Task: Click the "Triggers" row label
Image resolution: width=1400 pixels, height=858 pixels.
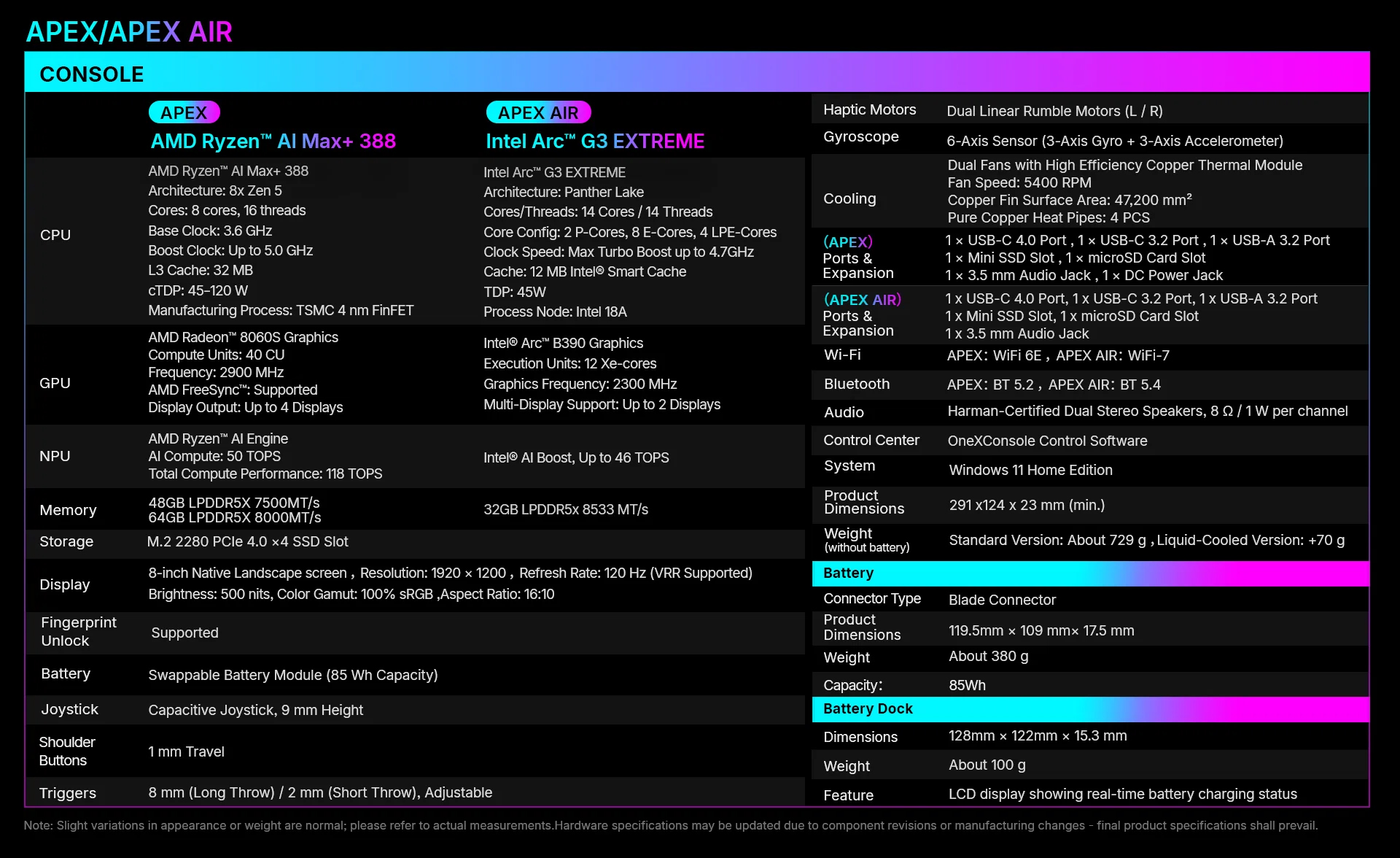Action: (x=68, y=793)
